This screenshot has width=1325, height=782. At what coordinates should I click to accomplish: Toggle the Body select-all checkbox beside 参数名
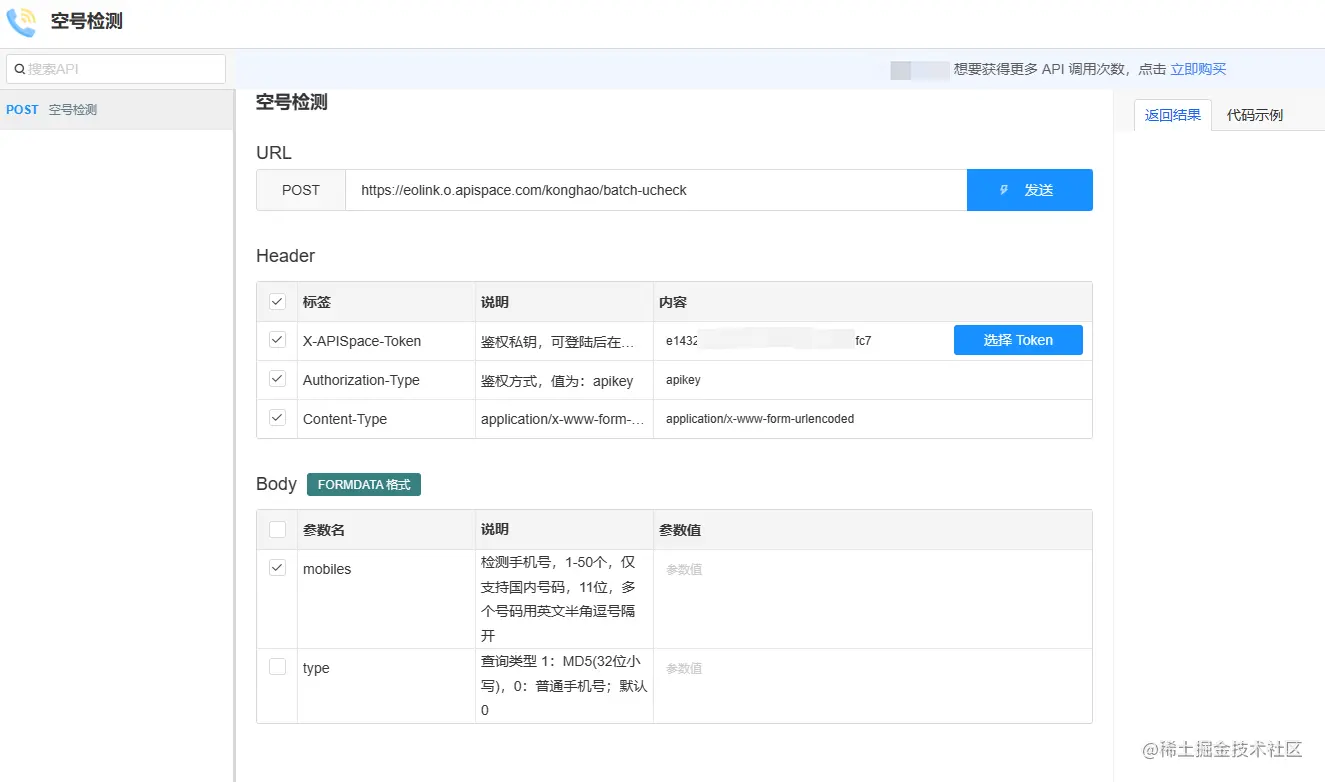pyautogui.click(x=277, y=529)
